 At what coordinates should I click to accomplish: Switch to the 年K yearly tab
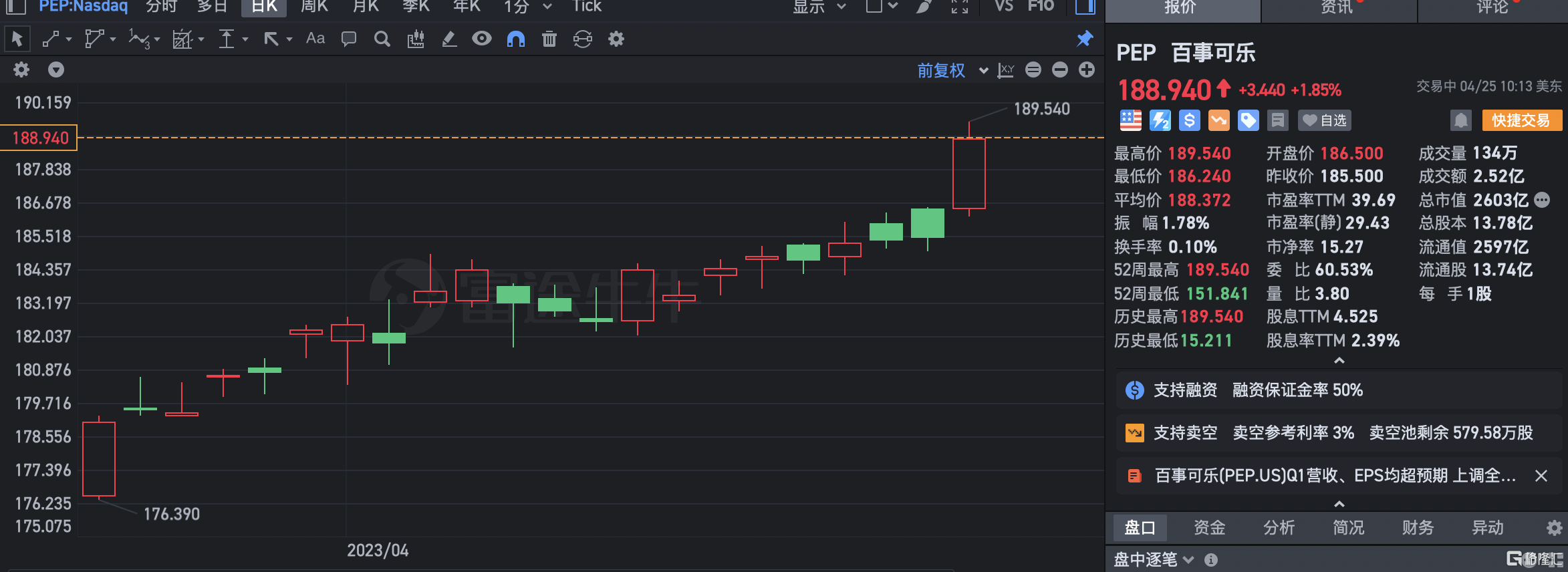point(467,7)
